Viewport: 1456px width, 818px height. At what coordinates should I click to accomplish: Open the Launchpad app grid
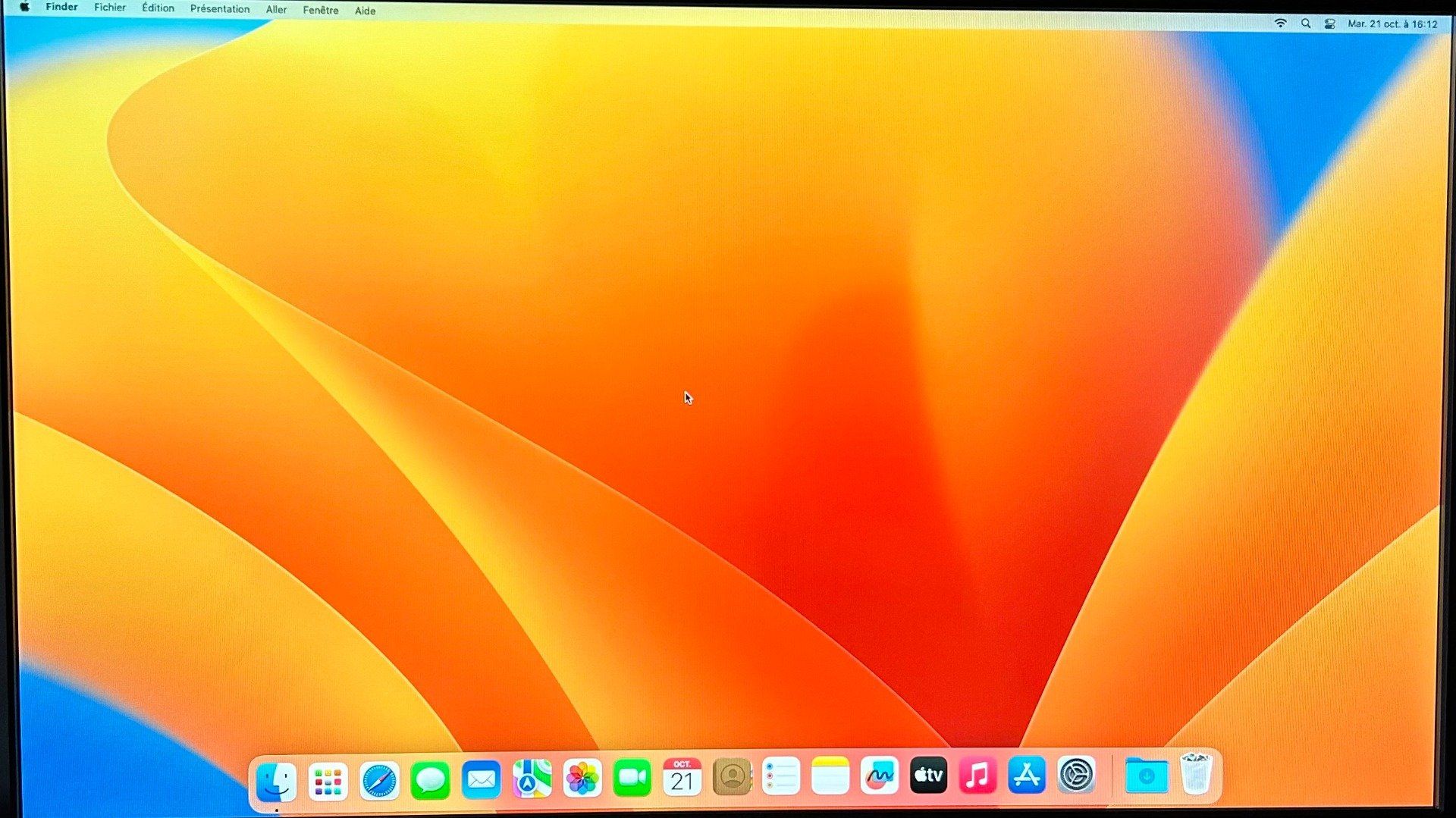point(328,781)
